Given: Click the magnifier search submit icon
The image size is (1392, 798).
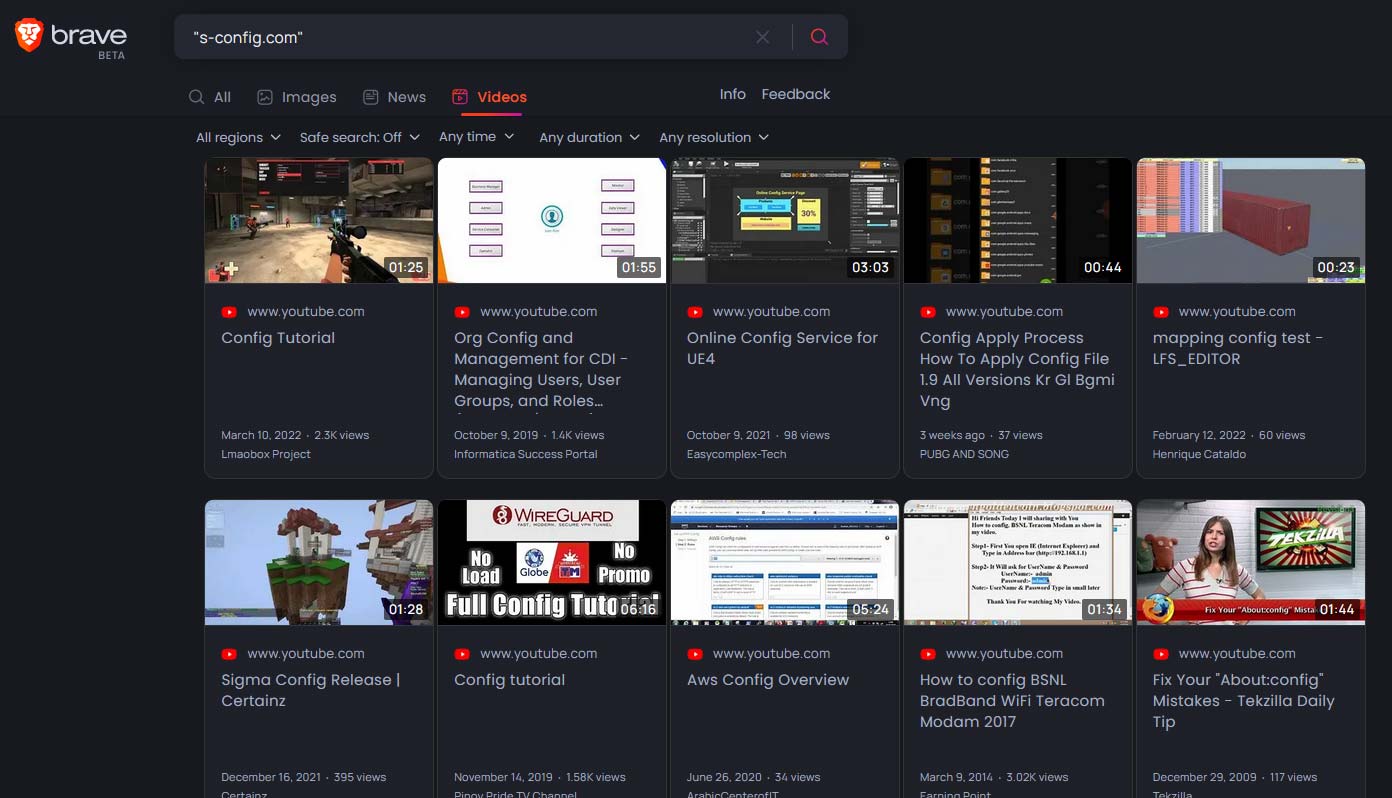Looking at the screenshot, I should [x=819, y=37].
